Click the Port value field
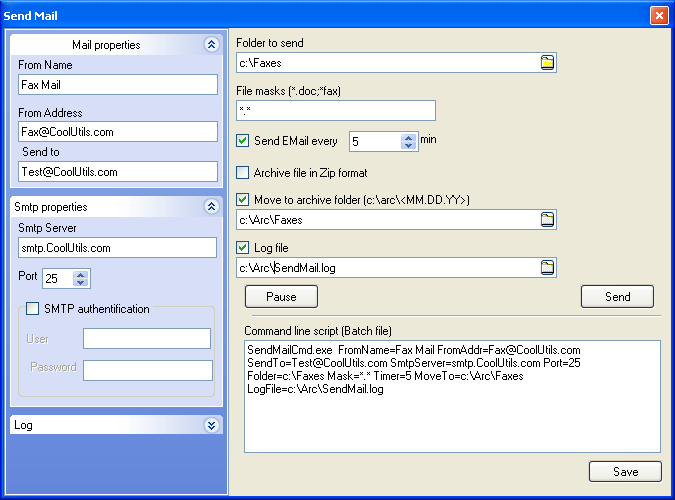This screenshot has width=675, height=500. coord(58,279)
